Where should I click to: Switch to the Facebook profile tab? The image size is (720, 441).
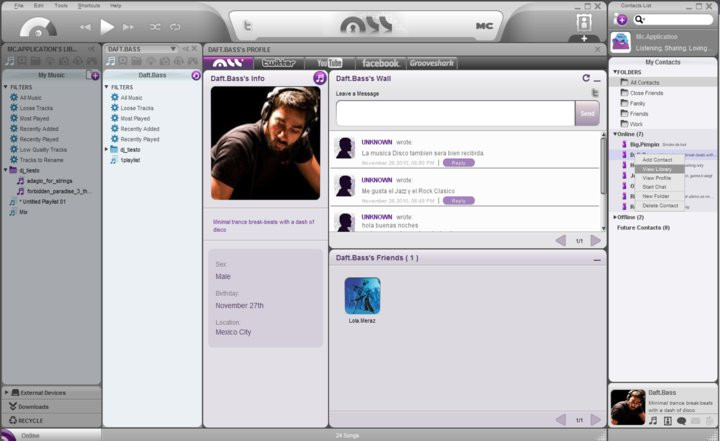click(x=380, y=63)
